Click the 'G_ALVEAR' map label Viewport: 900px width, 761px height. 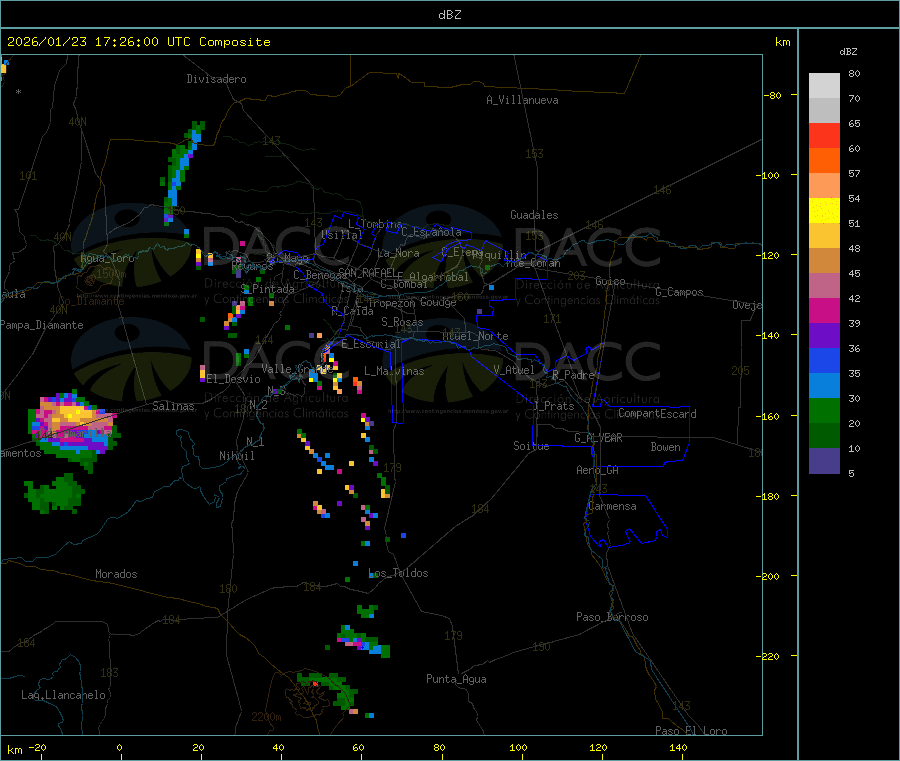click(598, 438)
